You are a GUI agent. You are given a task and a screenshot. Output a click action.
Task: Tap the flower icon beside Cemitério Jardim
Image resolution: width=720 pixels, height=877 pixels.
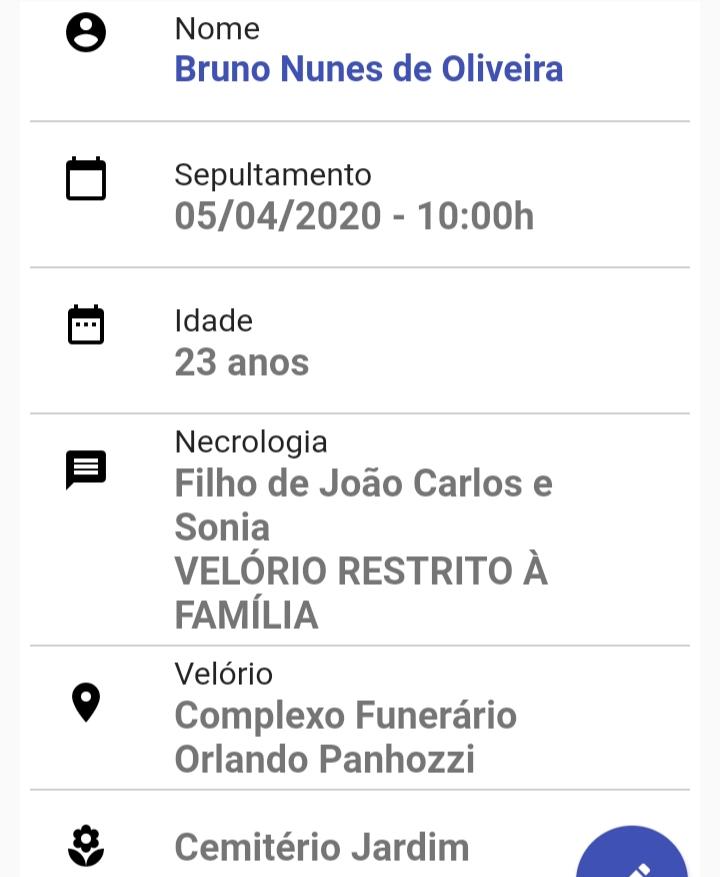86,846
